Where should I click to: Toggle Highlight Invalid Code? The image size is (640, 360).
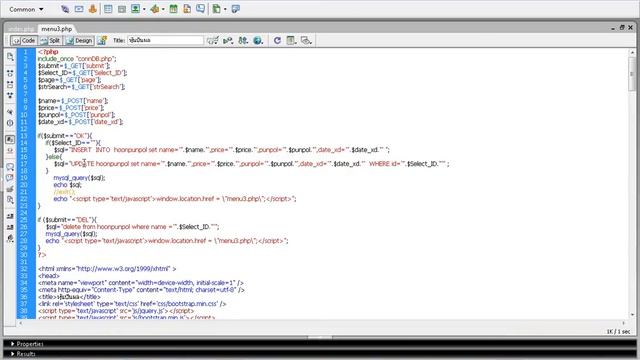click(10, 151)
